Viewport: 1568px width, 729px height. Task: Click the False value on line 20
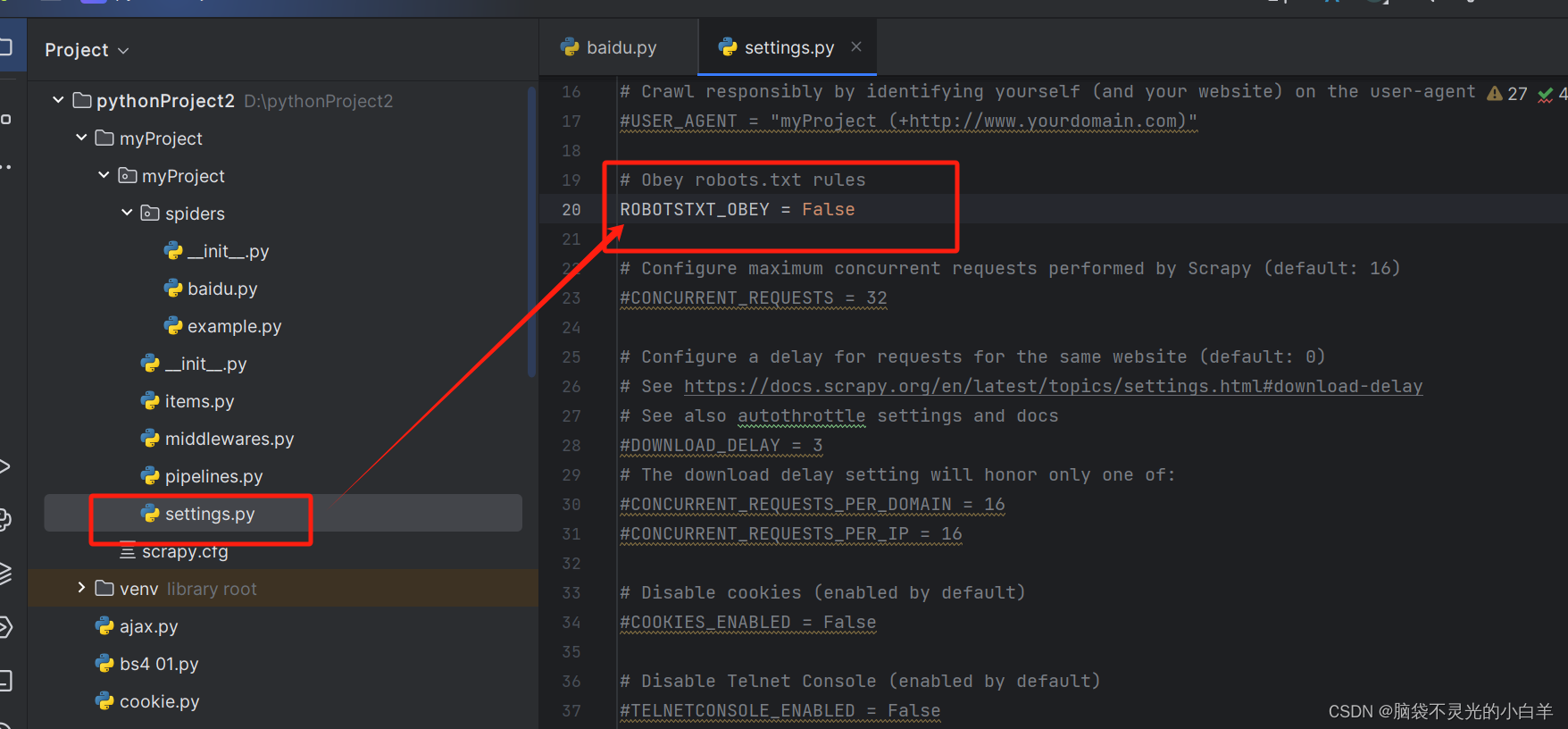[x=828, y=209]
